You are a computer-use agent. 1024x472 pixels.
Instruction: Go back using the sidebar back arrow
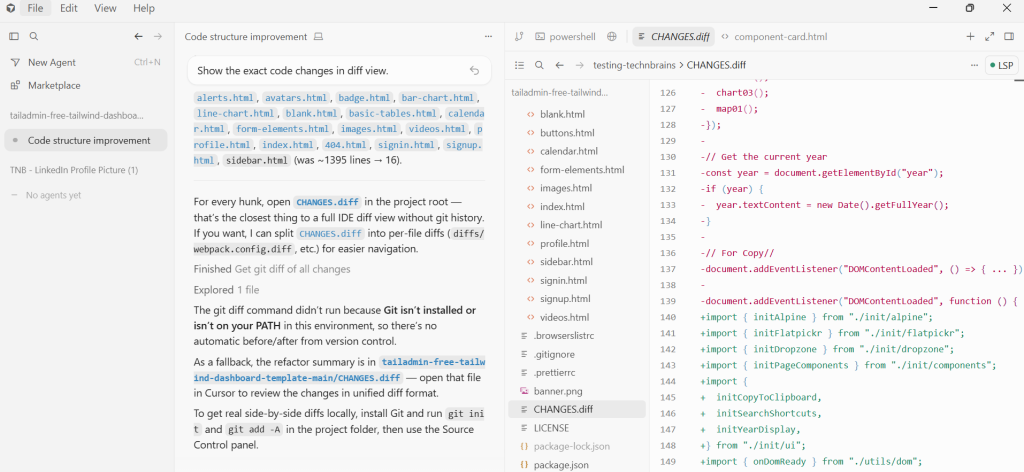click(138, 37)
